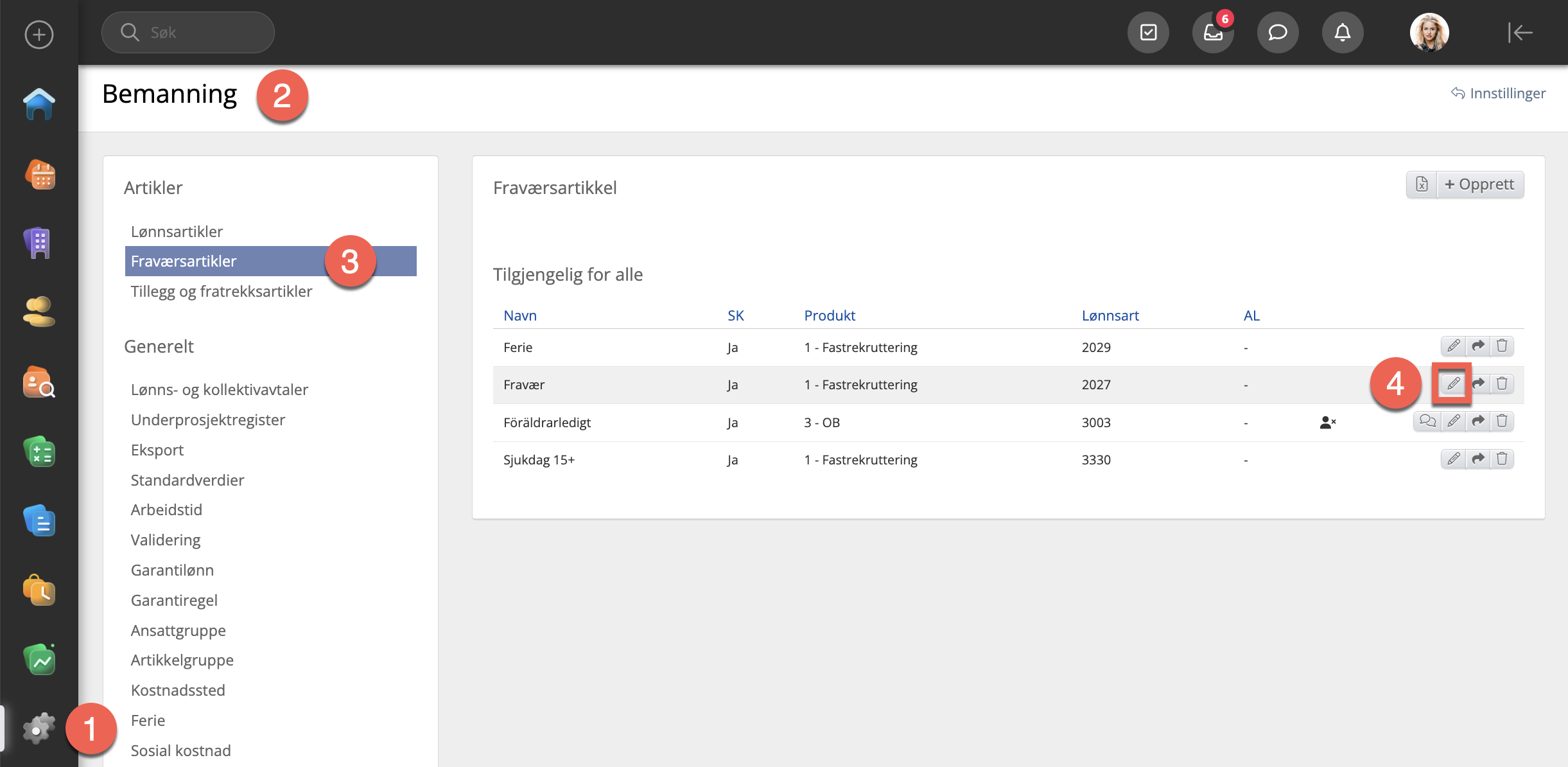Export the list with the Excel file icon

click(x=1422, y=185)
